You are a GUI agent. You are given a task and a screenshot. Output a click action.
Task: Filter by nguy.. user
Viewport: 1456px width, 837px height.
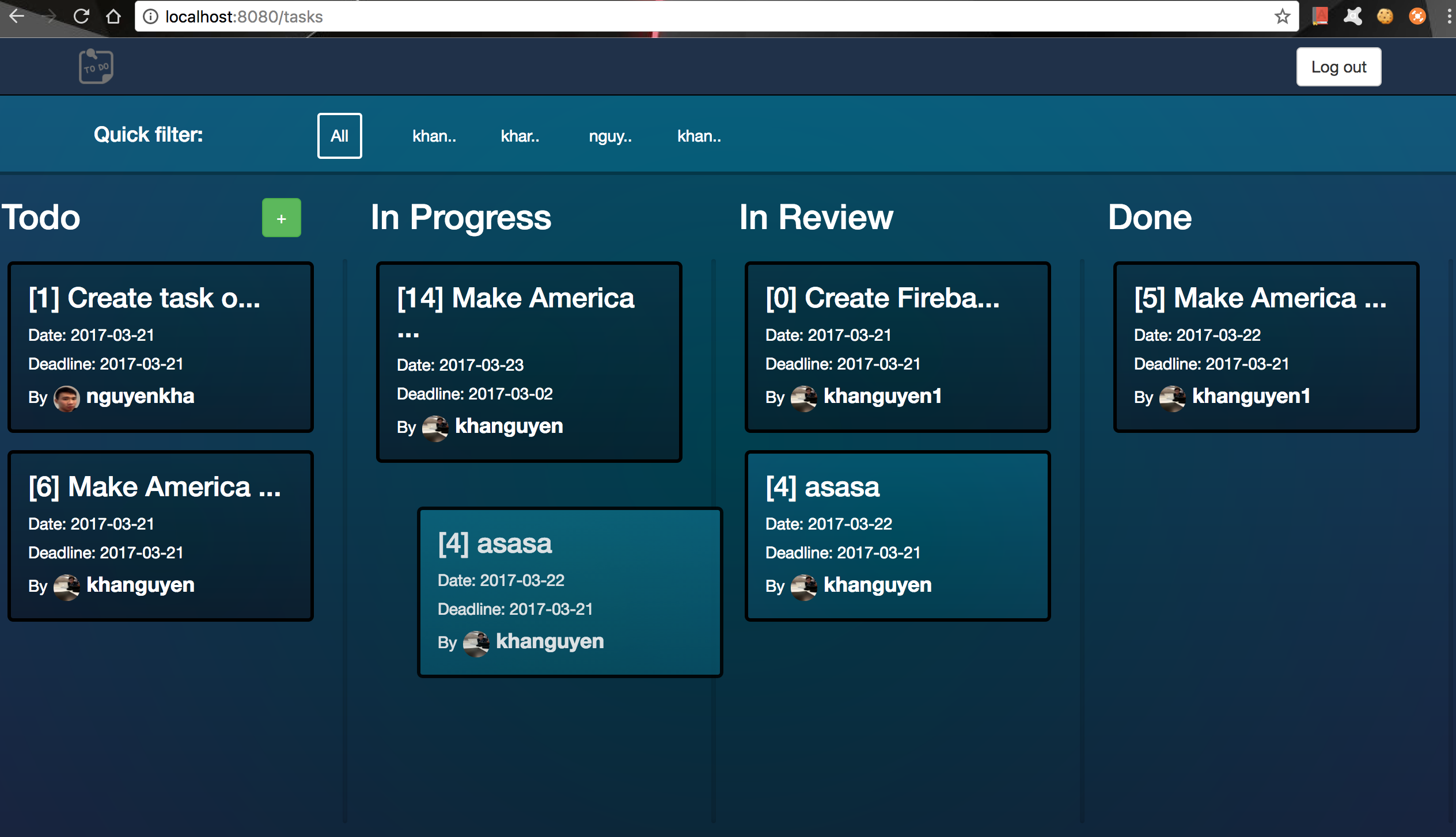pos(610,136)
